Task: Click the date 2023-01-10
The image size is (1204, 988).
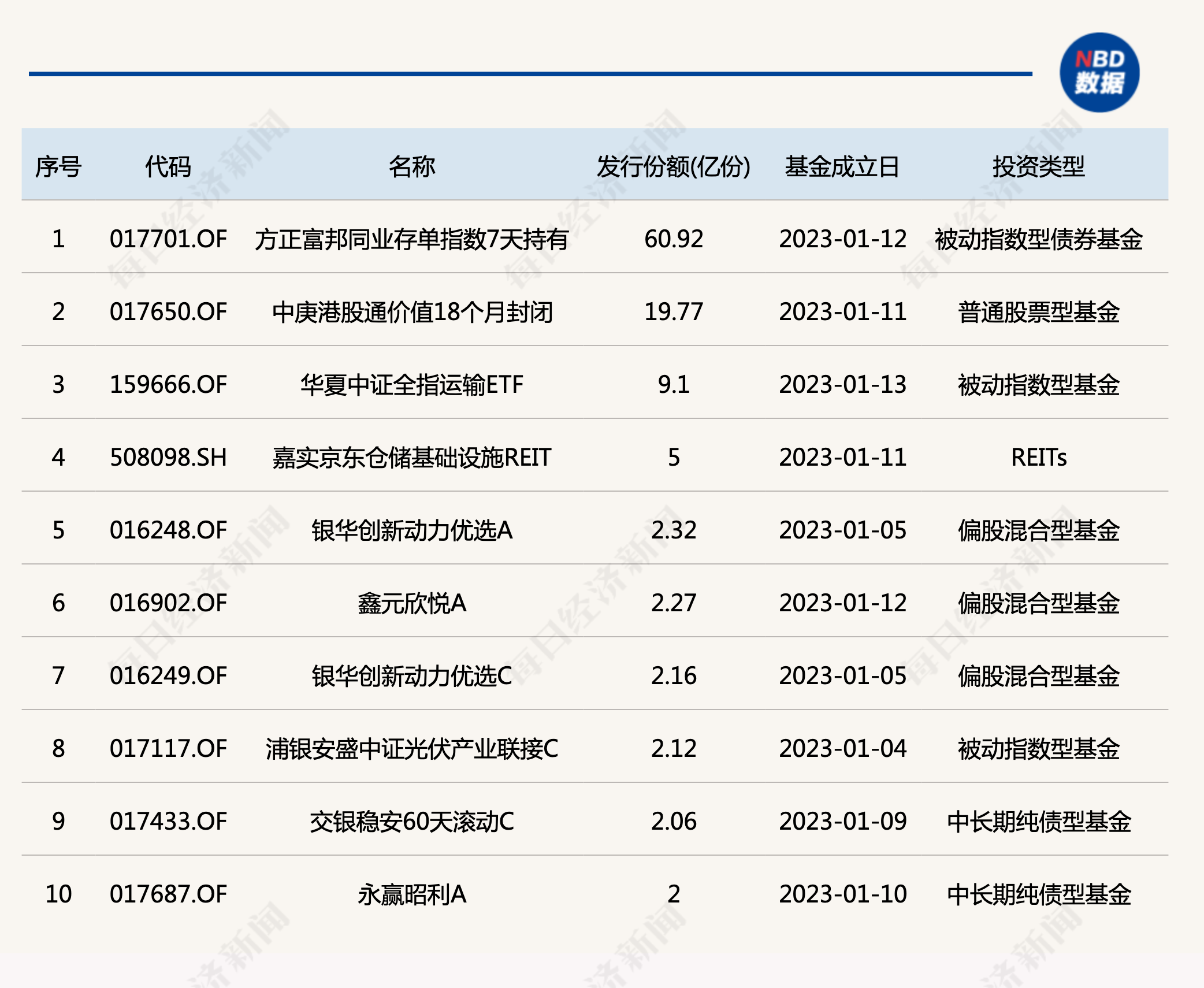Action: click(x=842, y=894)
